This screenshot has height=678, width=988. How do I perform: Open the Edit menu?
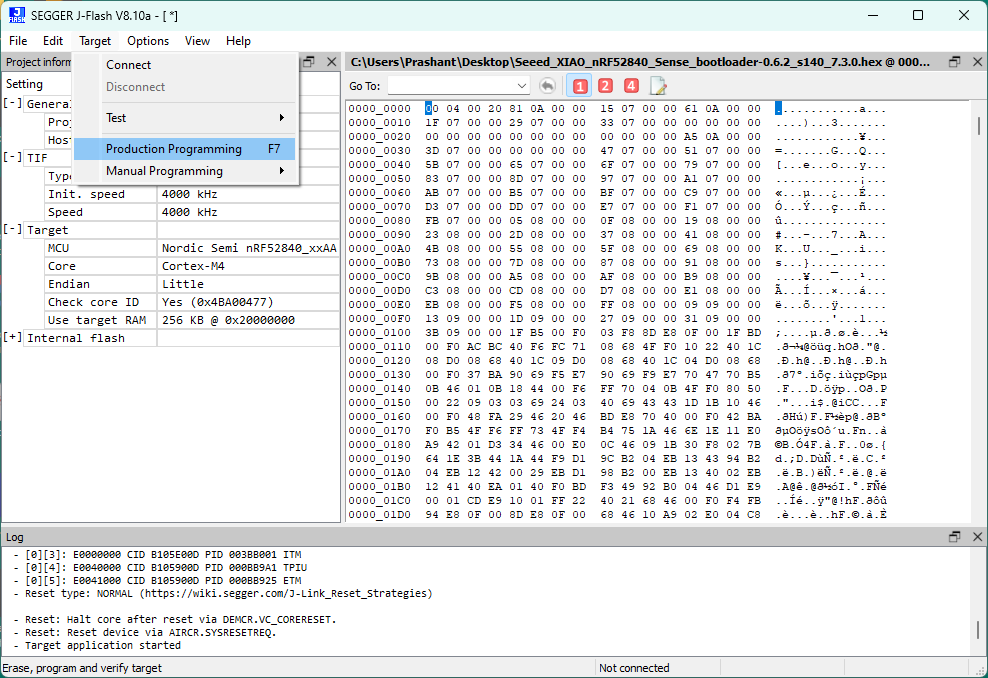53,41
